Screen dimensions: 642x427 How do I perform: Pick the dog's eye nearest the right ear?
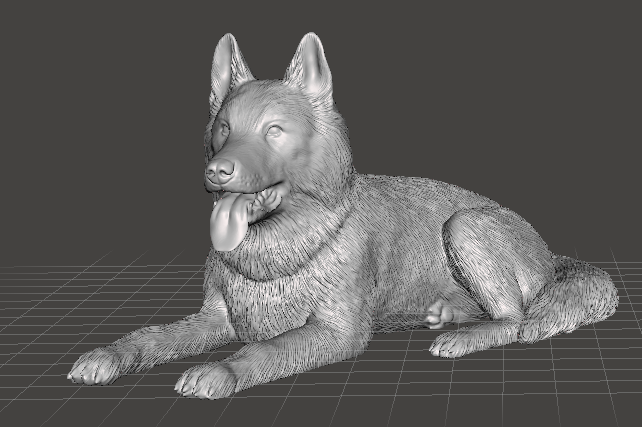click(x=273, y=131)
